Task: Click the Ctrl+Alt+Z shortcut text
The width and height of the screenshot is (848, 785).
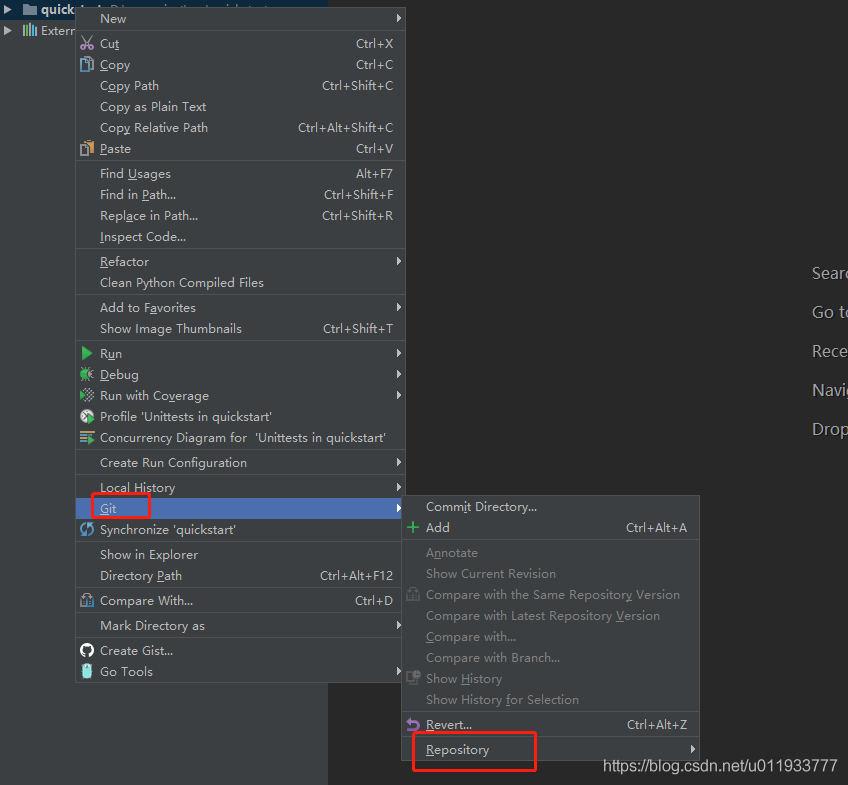Action: click(x=657, y=724)
